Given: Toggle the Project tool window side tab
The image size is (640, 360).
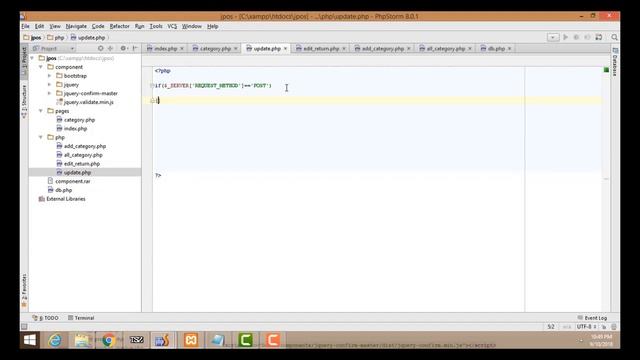Looking at the screenshot, I should 24,60.
